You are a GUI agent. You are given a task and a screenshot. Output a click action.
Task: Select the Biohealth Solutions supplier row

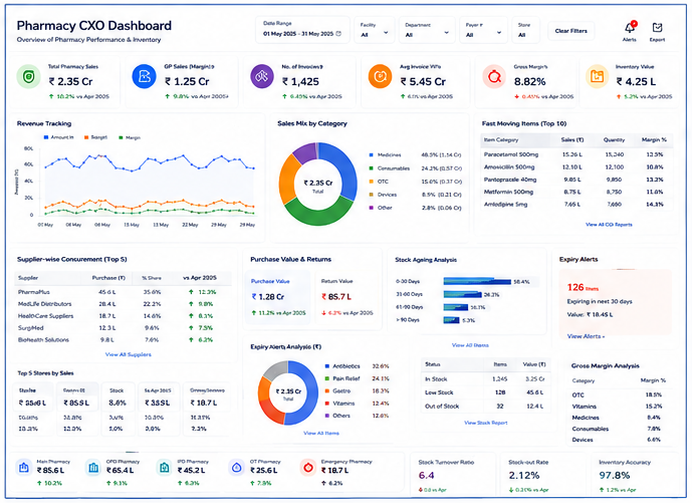[x=123, y=340]
